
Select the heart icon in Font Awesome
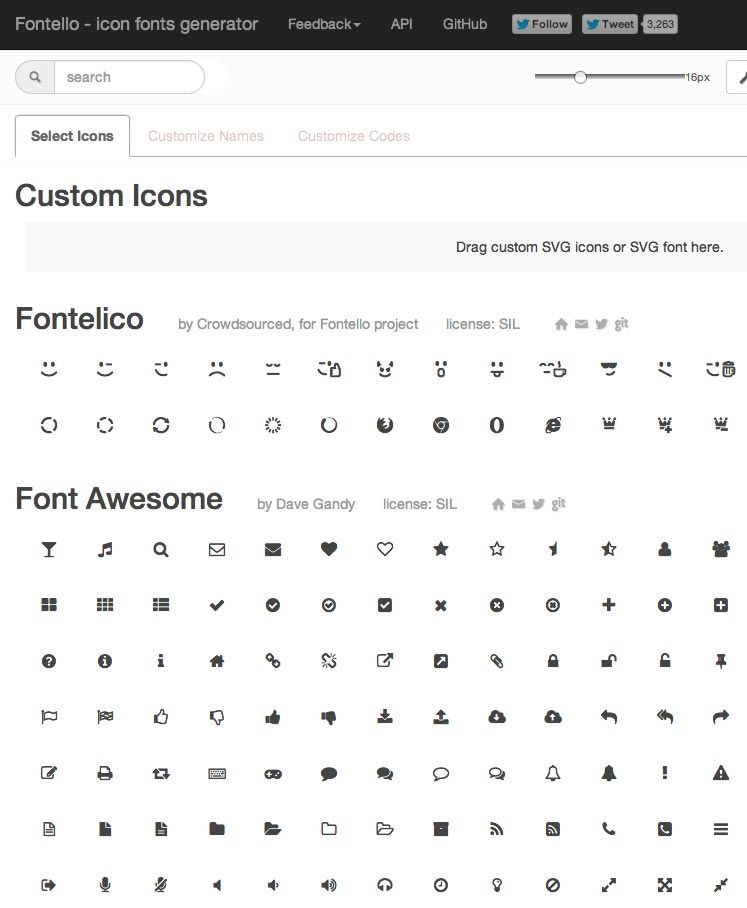tap(329, 549)
